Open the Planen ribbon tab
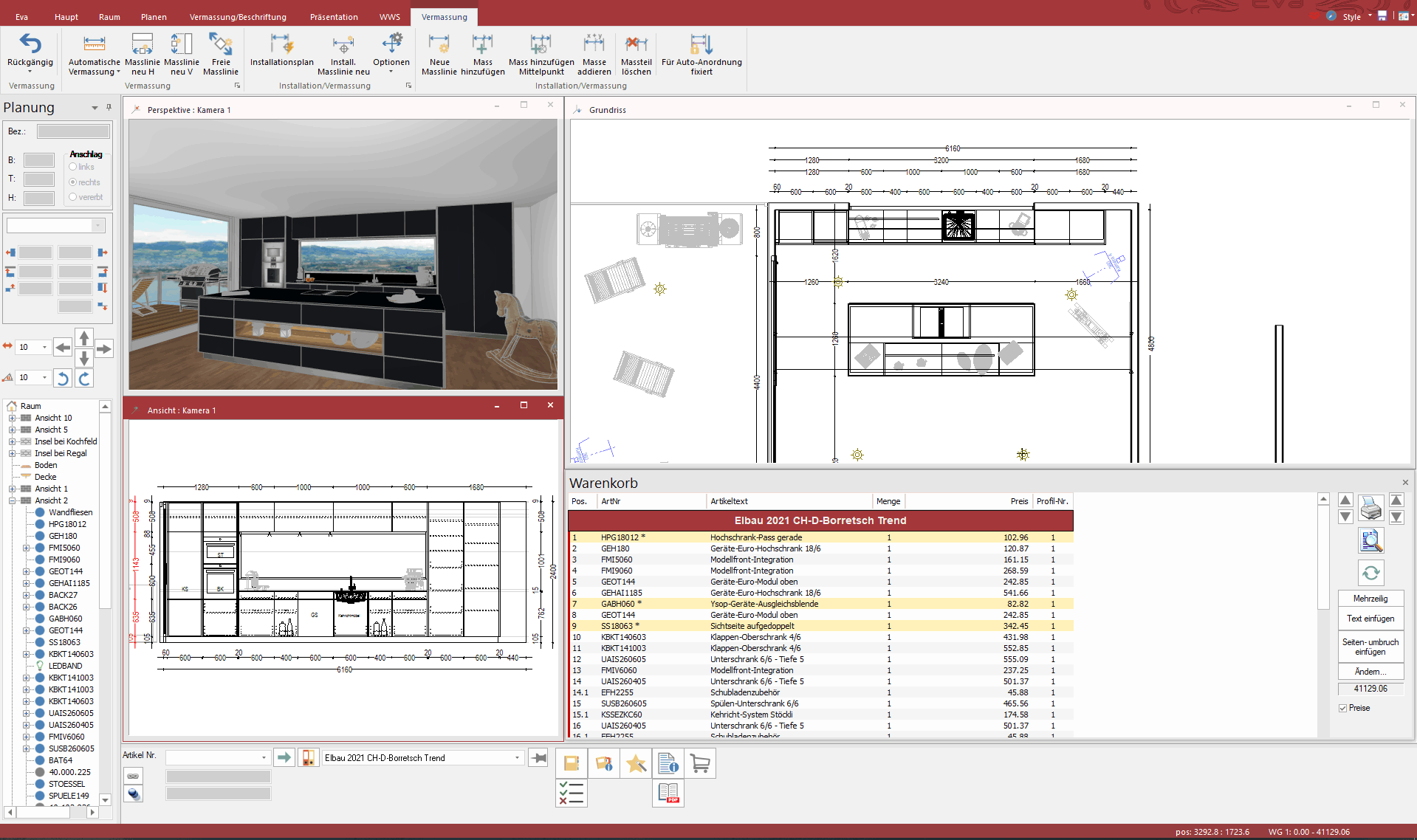Image resolution: width=1417 pixels, height=840 pixels. click(x=154, y=17)
